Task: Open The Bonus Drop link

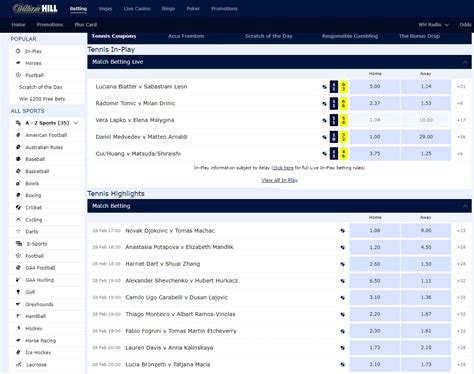Action: 419,36
